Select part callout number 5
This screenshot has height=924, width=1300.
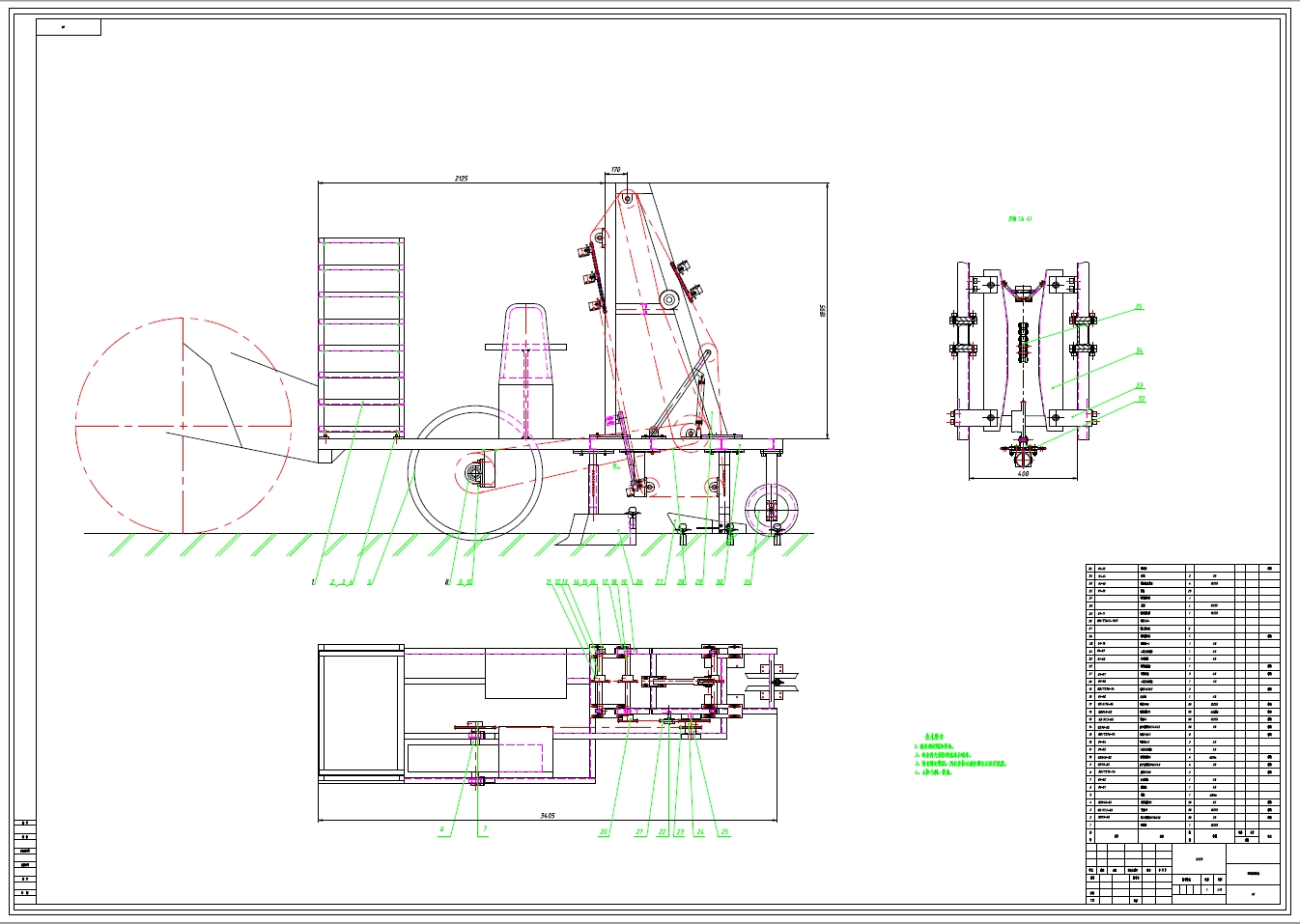pos(370,582)
